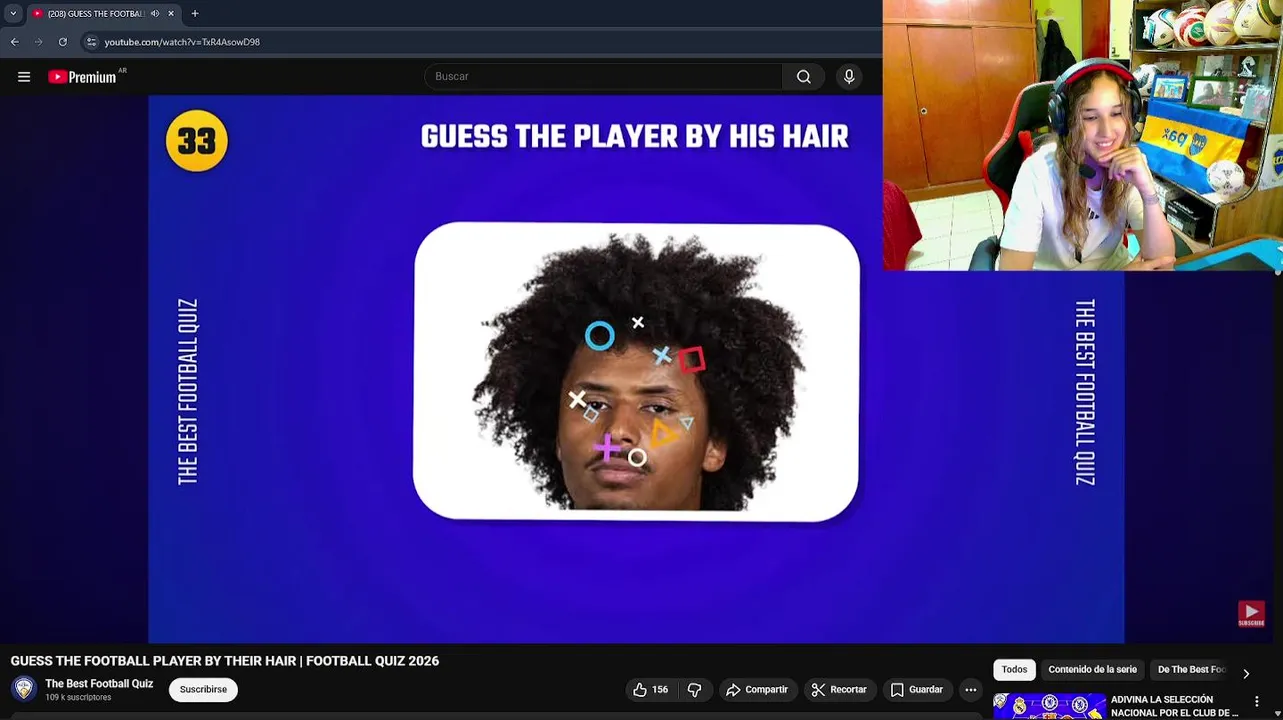Click the video player to pause

[636, 370]
